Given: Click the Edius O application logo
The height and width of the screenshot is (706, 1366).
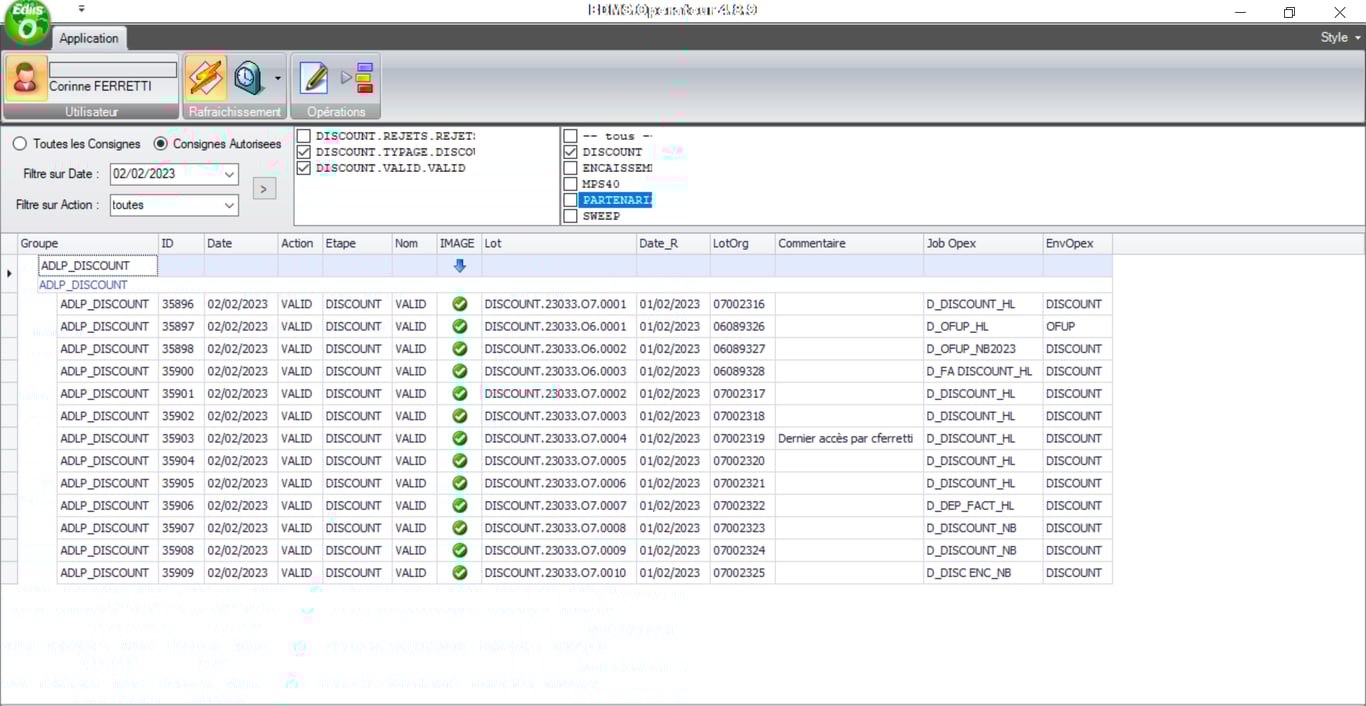Looking at the screenshot, I should (27, 23).
